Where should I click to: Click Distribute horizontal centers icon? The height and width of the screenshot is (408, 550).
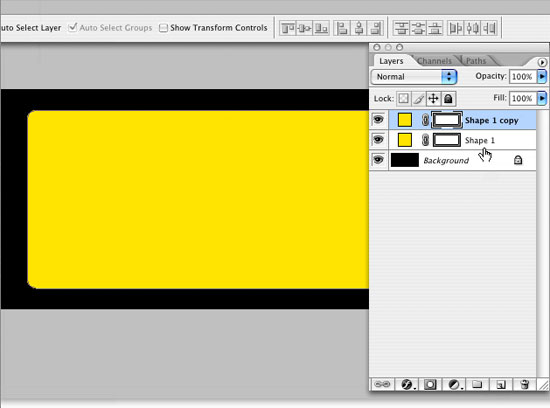tap(472, 28)
